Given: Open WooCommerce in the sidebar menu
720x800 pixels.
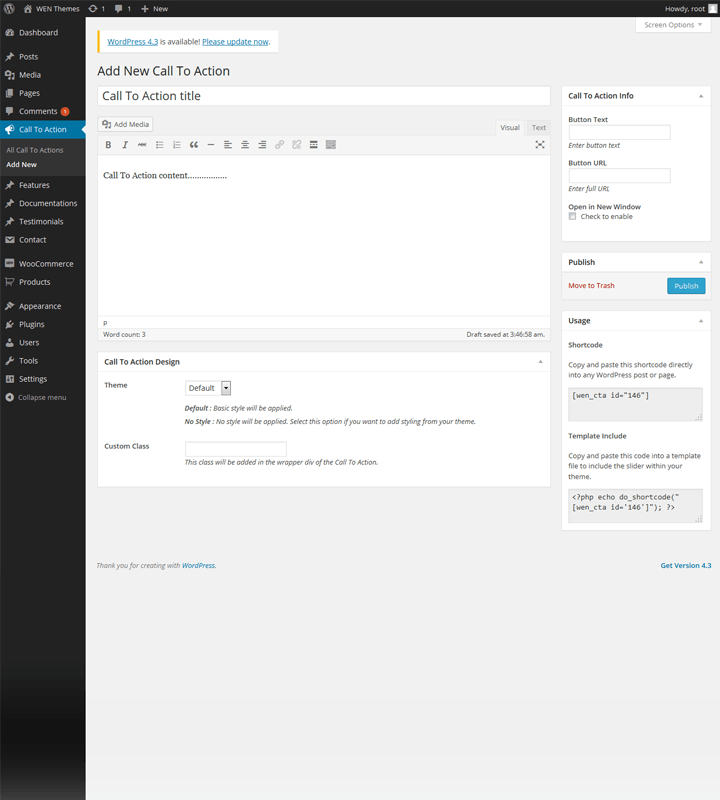Looking at the screenshot, I should [x=45, y=264].
